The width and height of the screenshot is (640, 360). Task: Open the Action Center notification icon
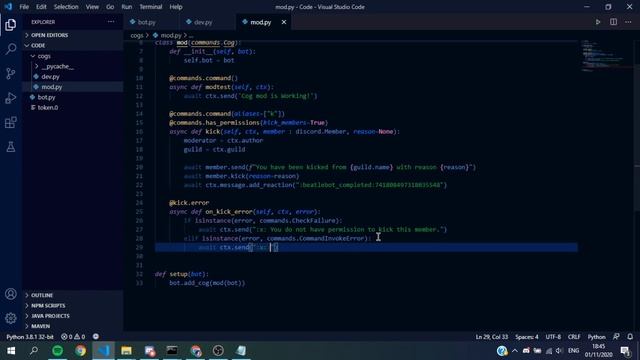pyautogui.click(x=625, y=351)
